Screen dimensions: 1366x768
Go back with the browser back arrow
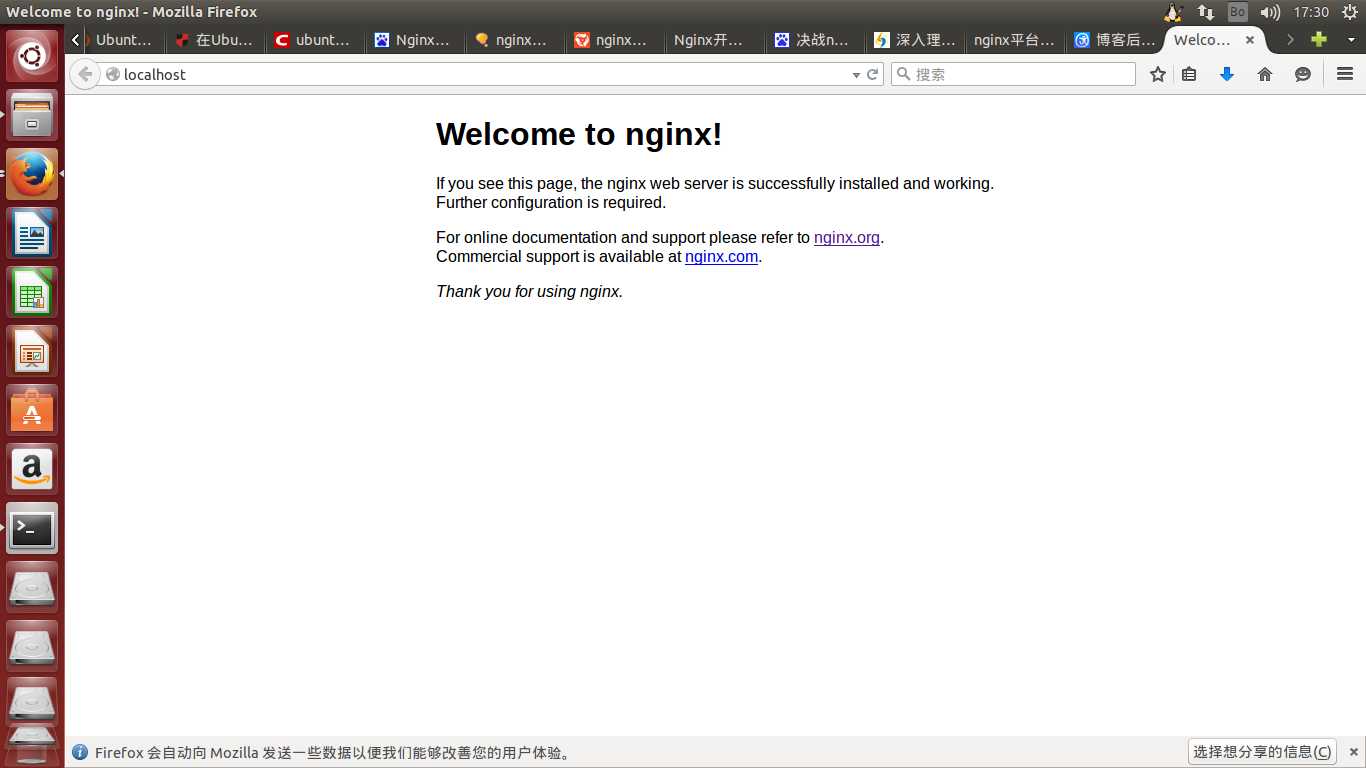(x=85, y=74)
